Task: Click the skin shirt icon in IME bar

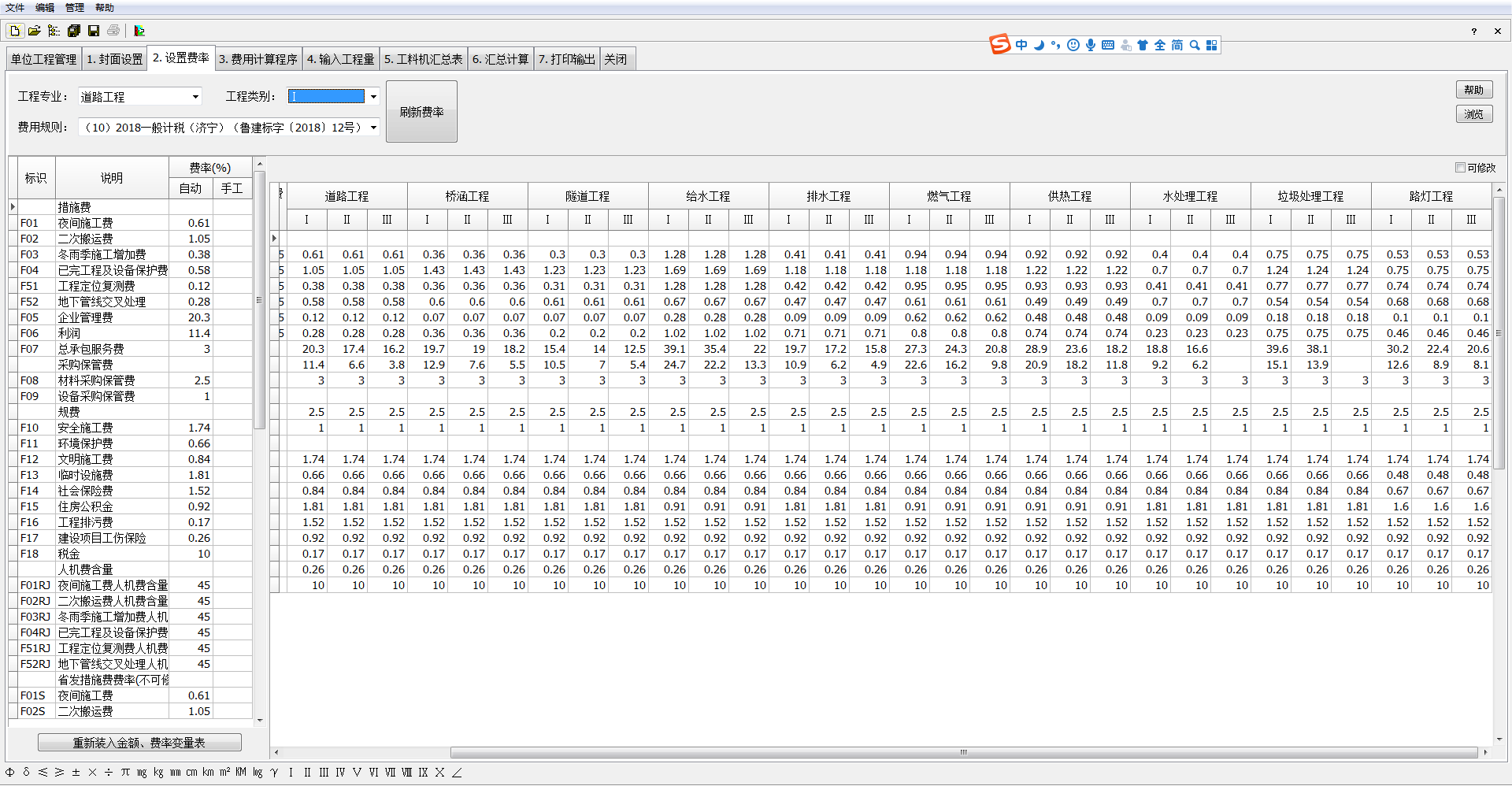Action: [x=1143, y=45]
